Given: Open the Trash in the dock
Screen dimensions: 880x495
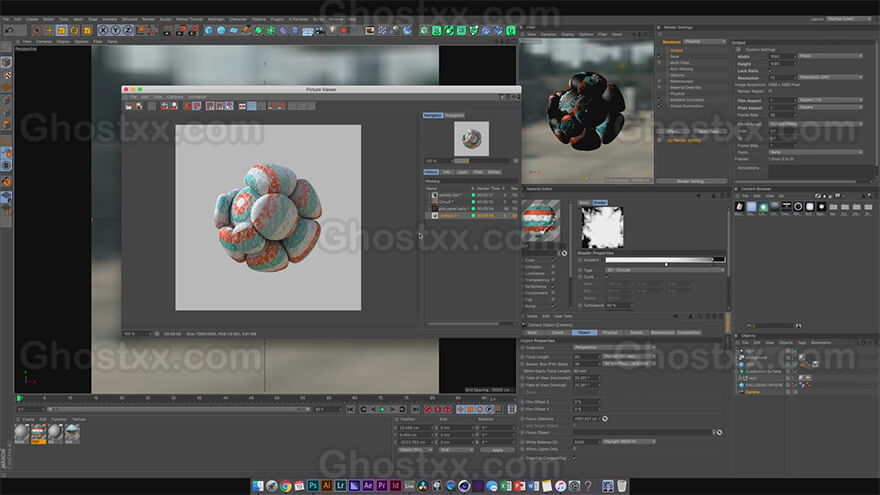Looking at the screenshot, I should pyautogui.click(x=622, y=486).
